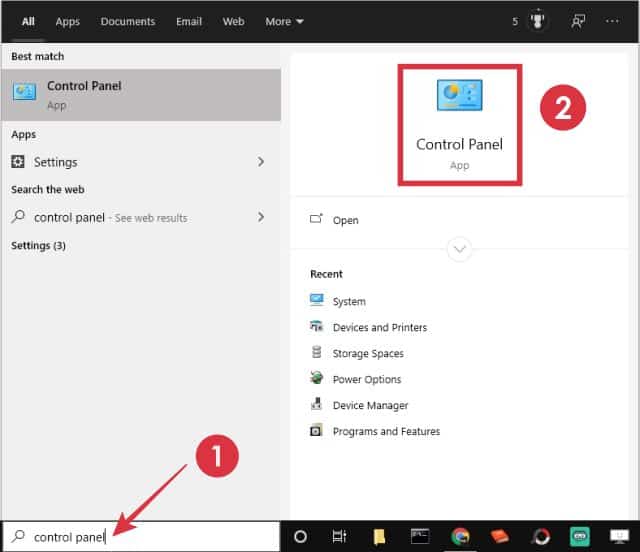Open the command prompt taskbar icon
The width and height of the screenshot is (640, 552).
pyautogui.click(x=420, y=536)
